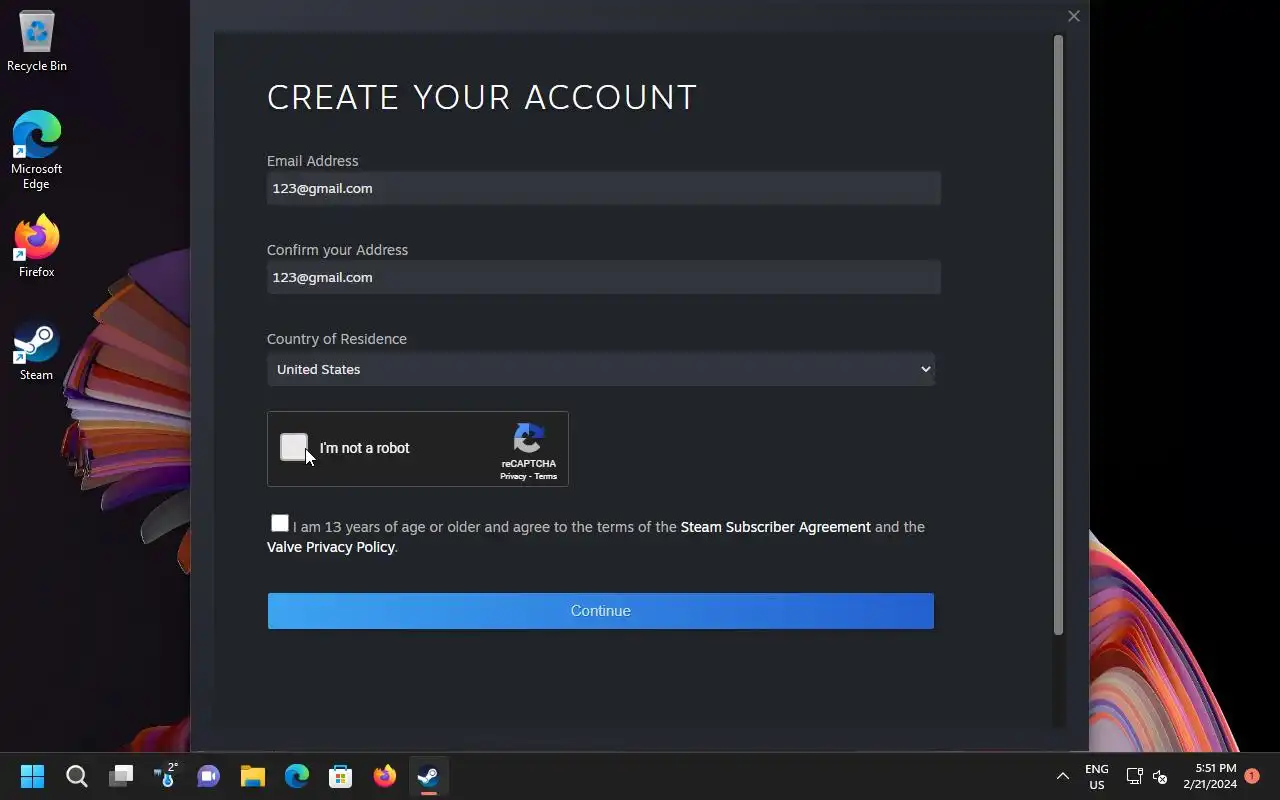Open the Windows Start menu

tap(32, 776)
